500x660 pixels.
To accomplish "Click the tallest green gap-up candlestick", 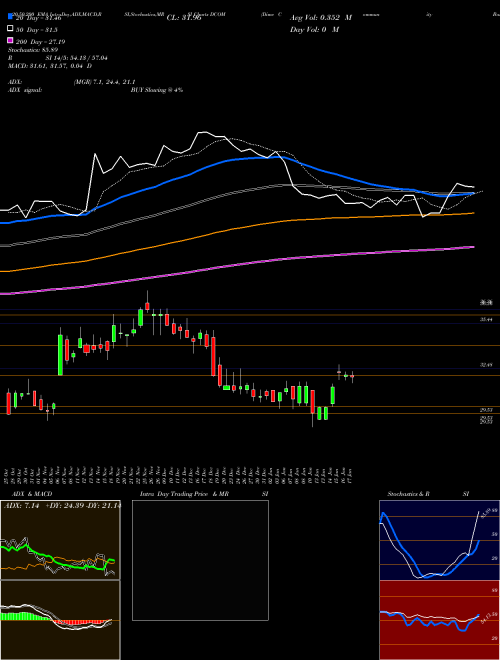I will (x=60, y=354).
